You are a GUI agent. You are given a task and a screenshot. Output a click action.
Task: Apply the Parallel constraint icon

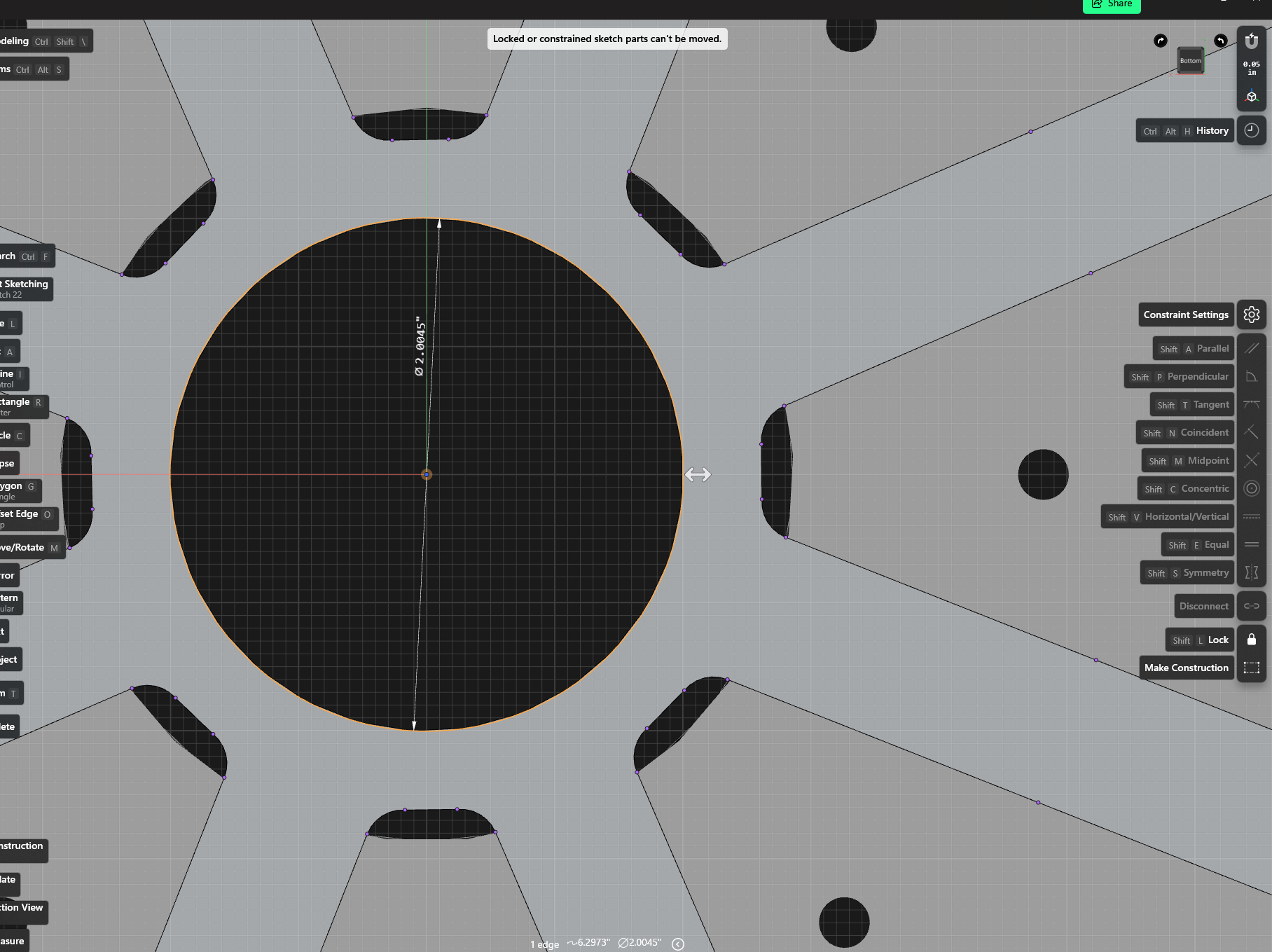click(1251, 348)
